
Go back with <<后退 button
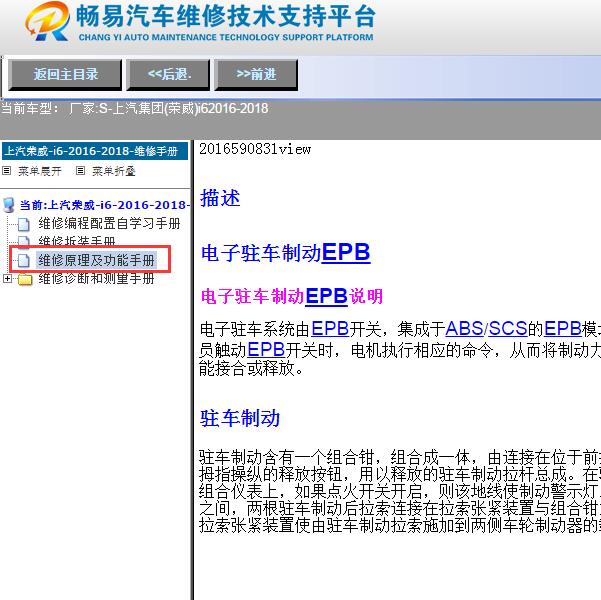point(169,75)
